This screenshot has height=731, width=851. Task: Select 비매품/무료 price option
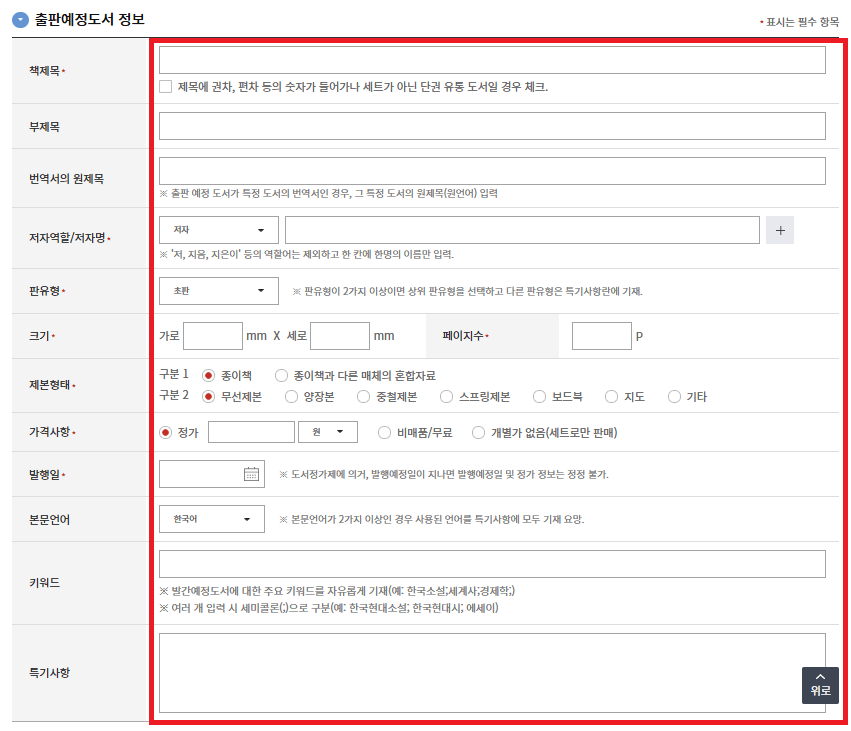[x=384, y=433]
